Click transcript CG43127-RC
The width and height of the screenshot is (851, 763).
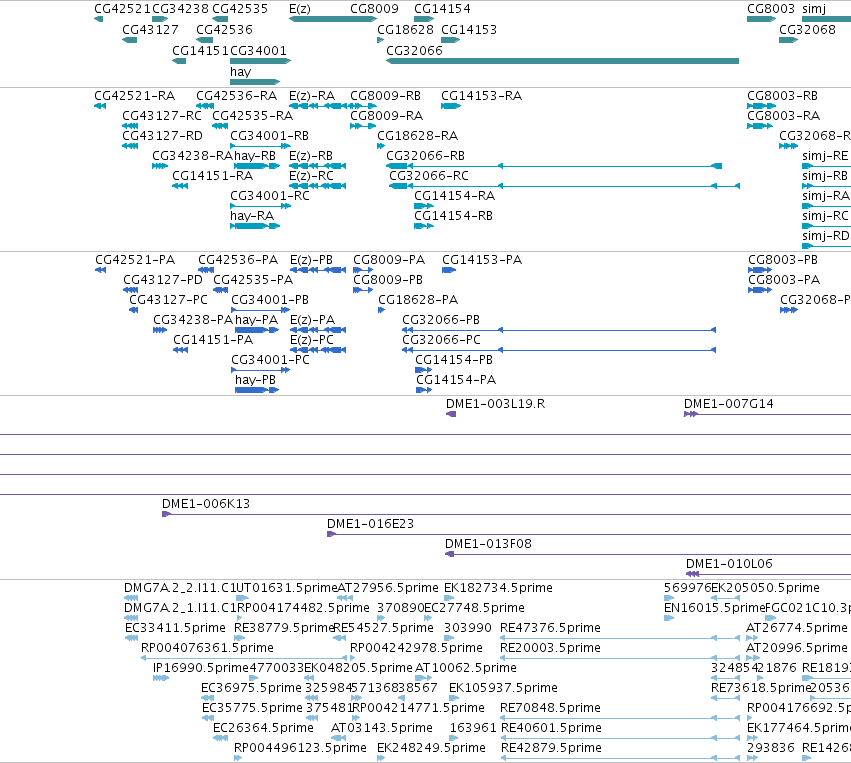130,126
